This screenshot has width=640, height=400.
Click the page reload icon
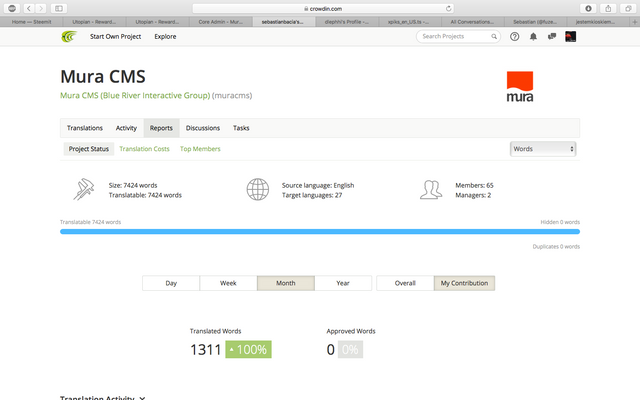pyautogui.click(x=448, y=9)
